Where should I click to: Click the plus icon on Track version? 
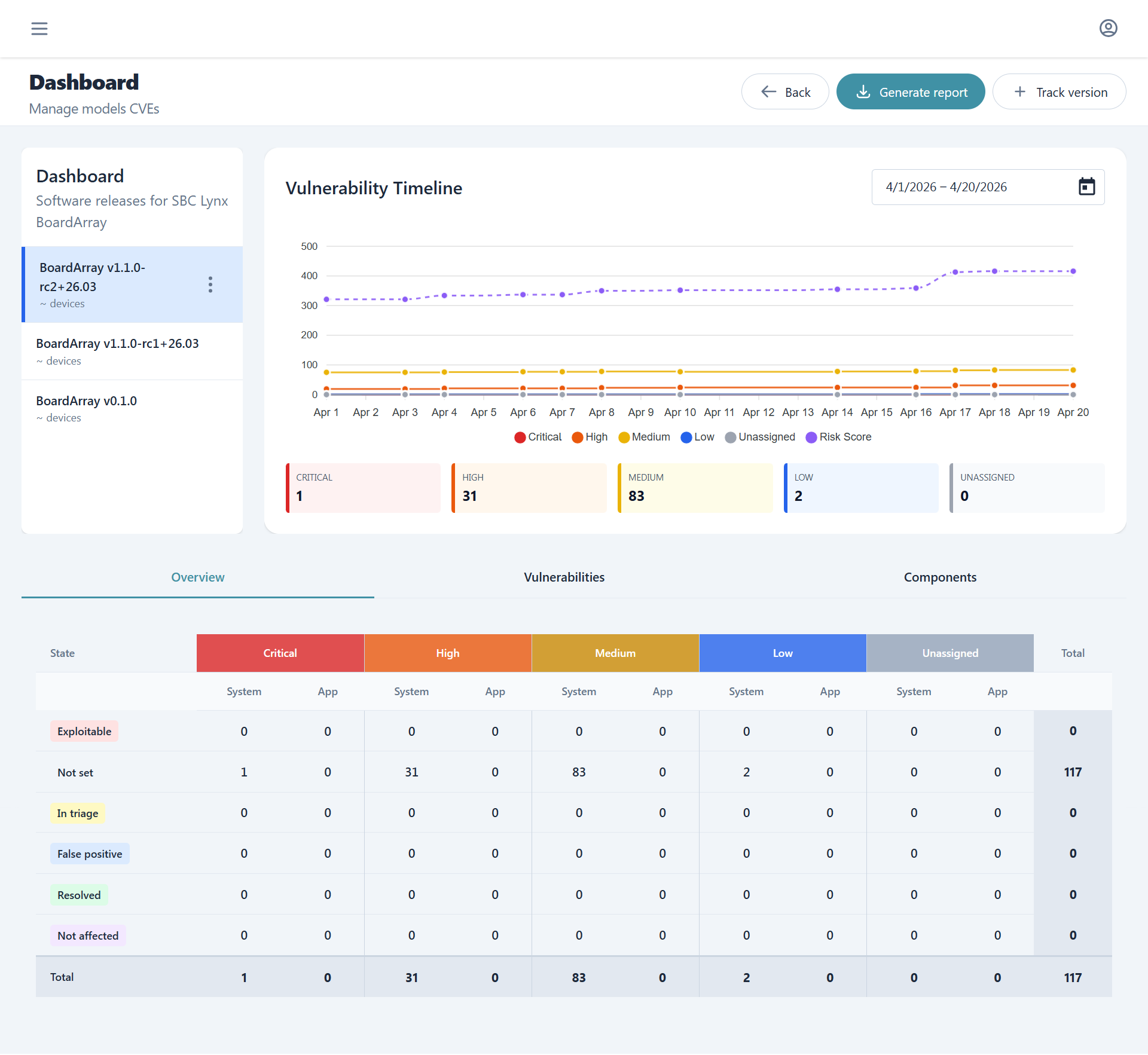click(1020, 92)
